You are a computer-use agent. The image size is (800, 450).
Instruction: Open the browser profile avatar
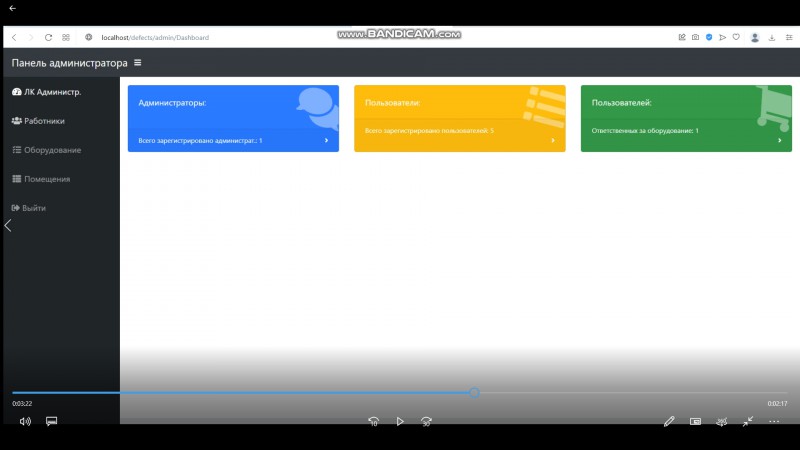(x=755, y=37)
